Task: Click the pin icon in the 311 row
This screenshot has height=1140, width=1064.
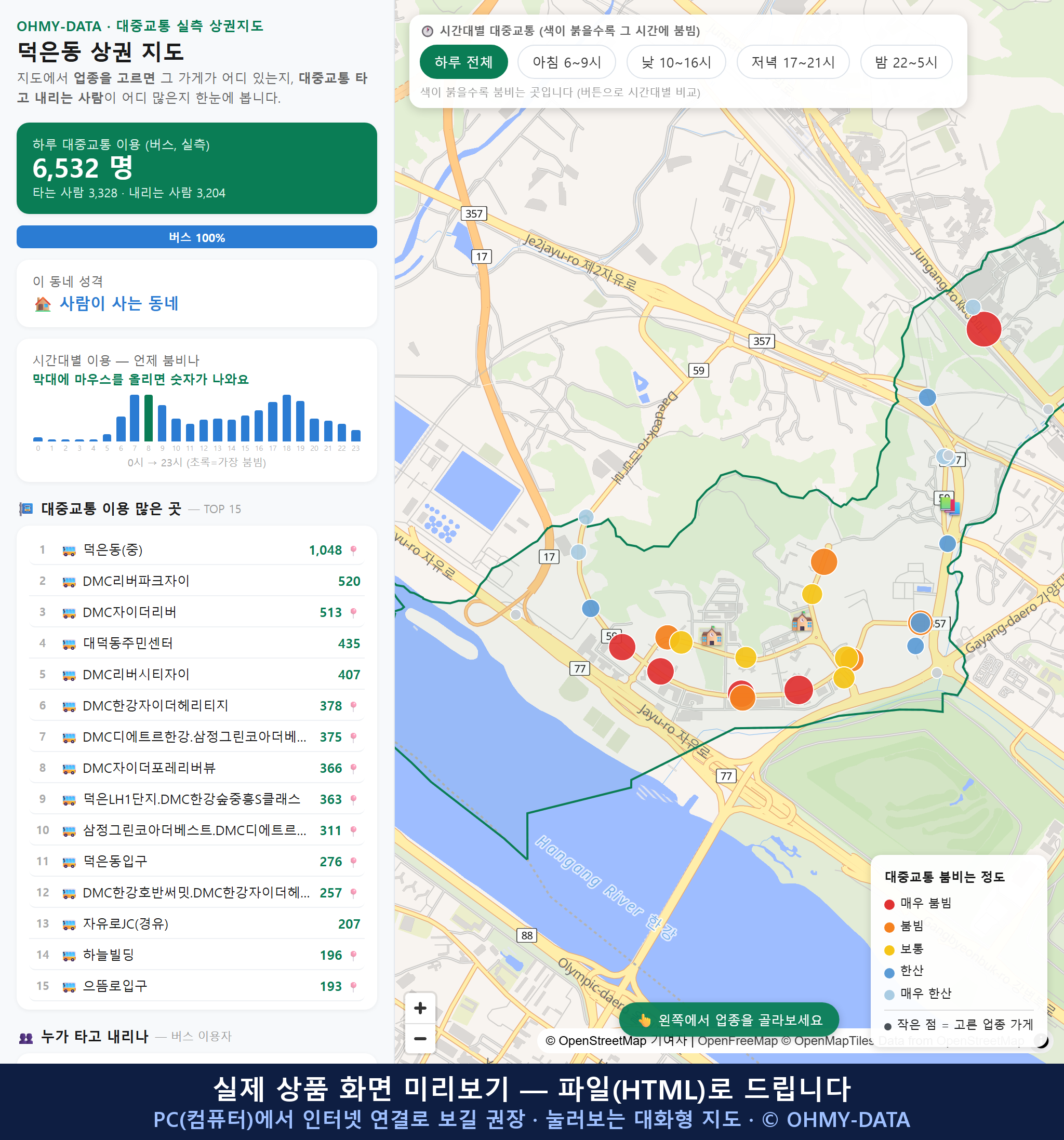Action: coord(353,830)
